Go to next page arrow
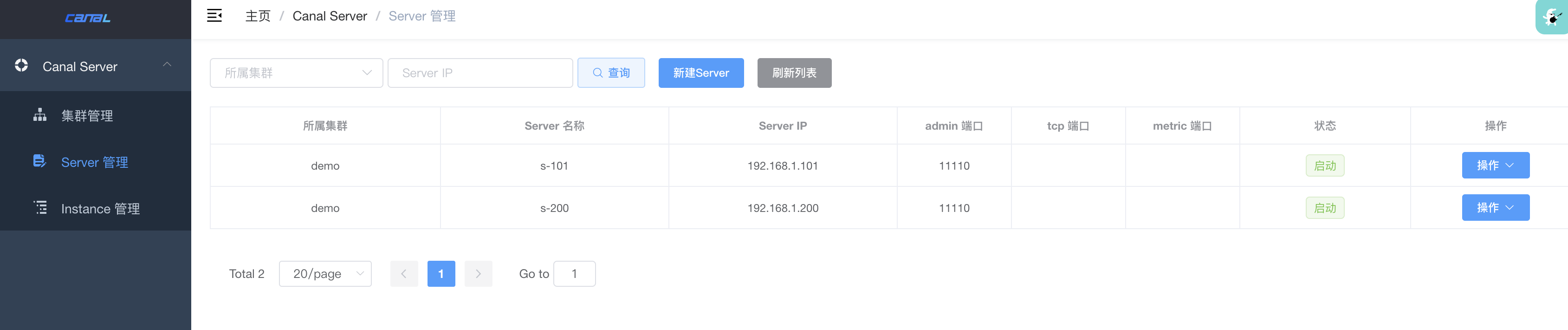This screenshot has width=1568, height=330. click(478, 273)
